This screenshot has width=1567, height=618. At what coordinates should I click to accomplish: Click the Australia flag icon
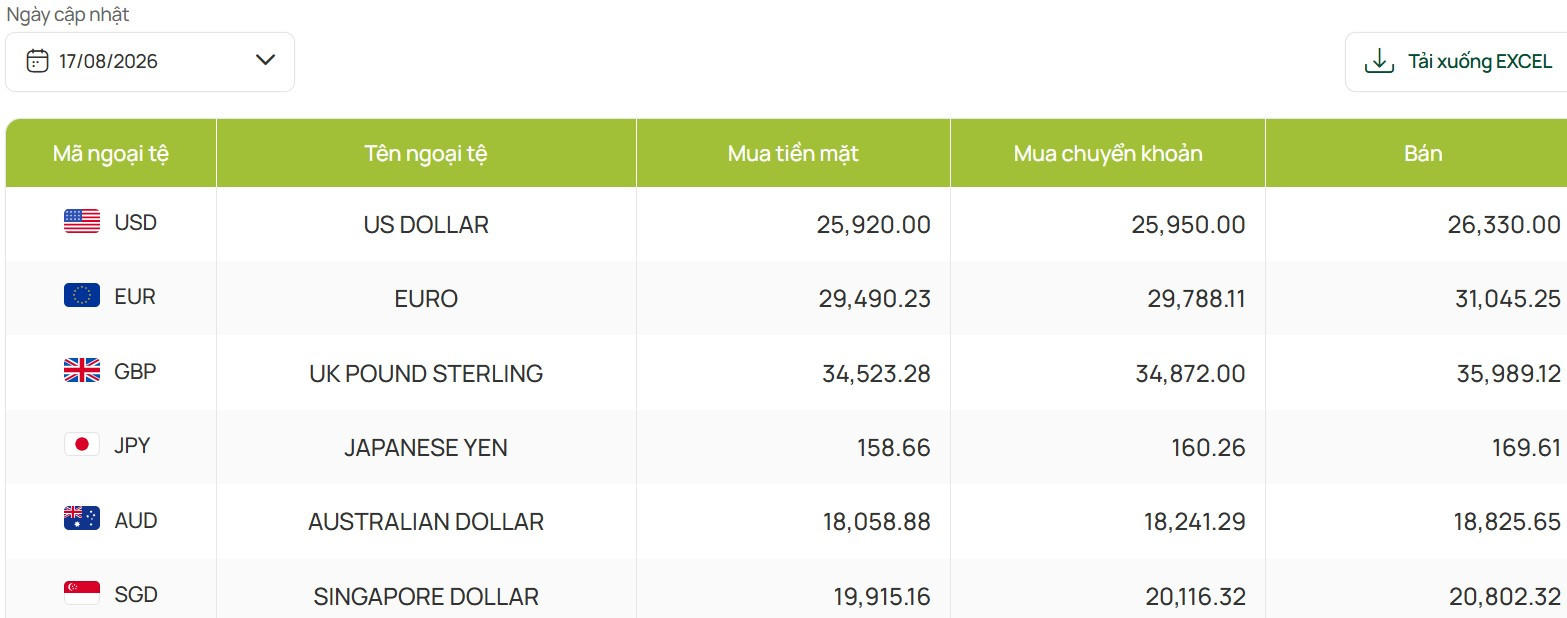pos(82,519)
